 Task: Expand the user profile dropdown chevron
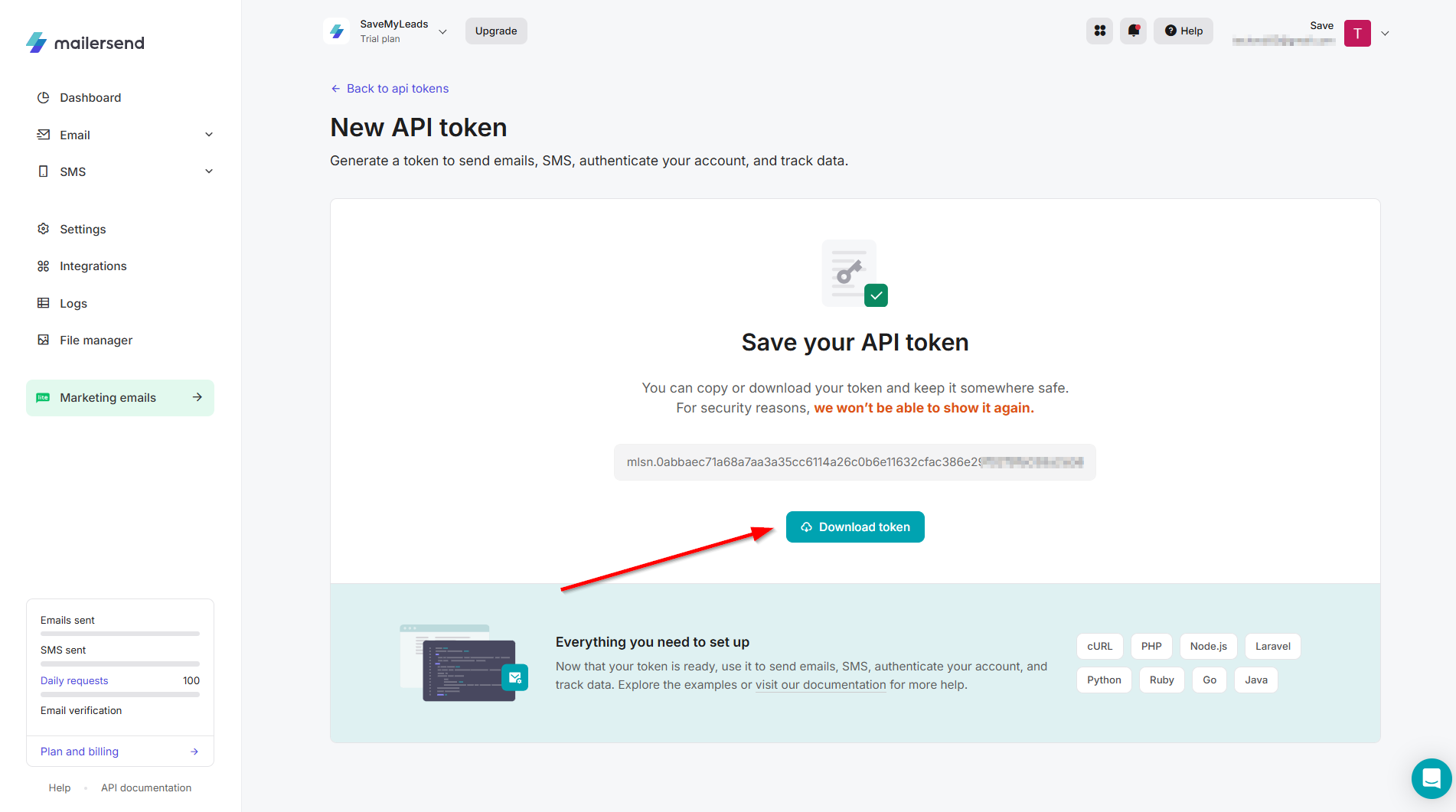click(x=1385, y=34)
